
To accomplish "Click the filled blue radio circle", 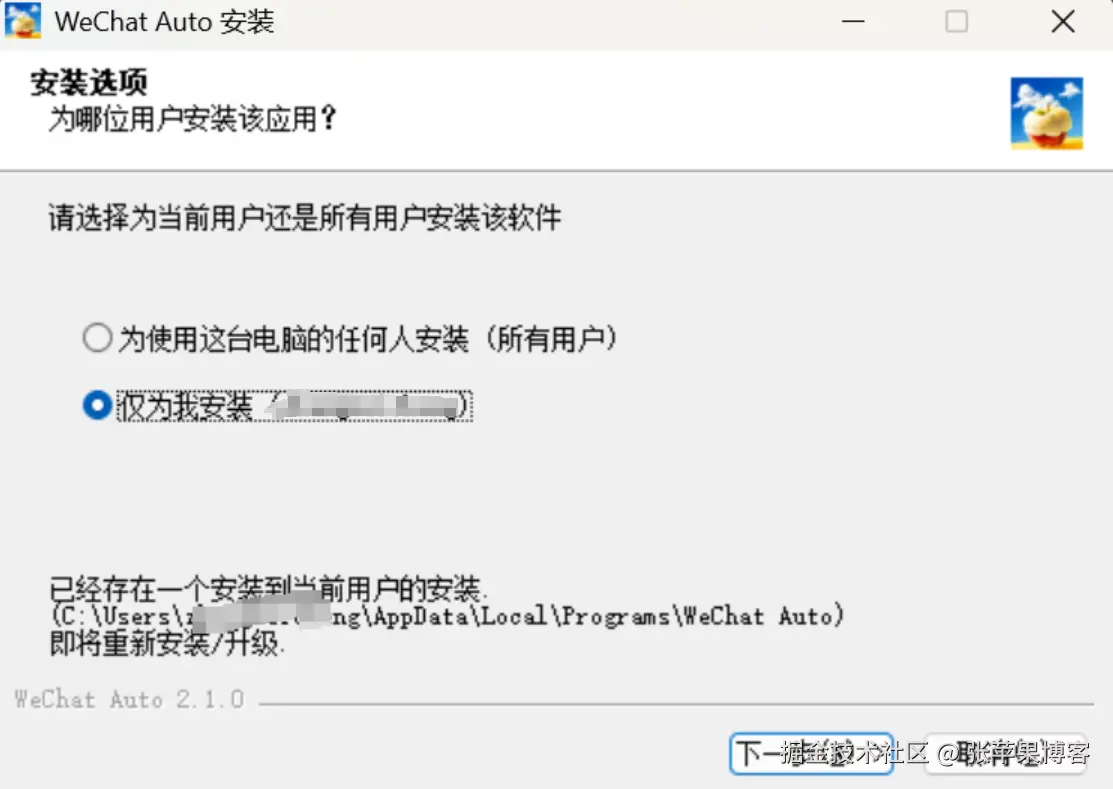I will (97, 405).
